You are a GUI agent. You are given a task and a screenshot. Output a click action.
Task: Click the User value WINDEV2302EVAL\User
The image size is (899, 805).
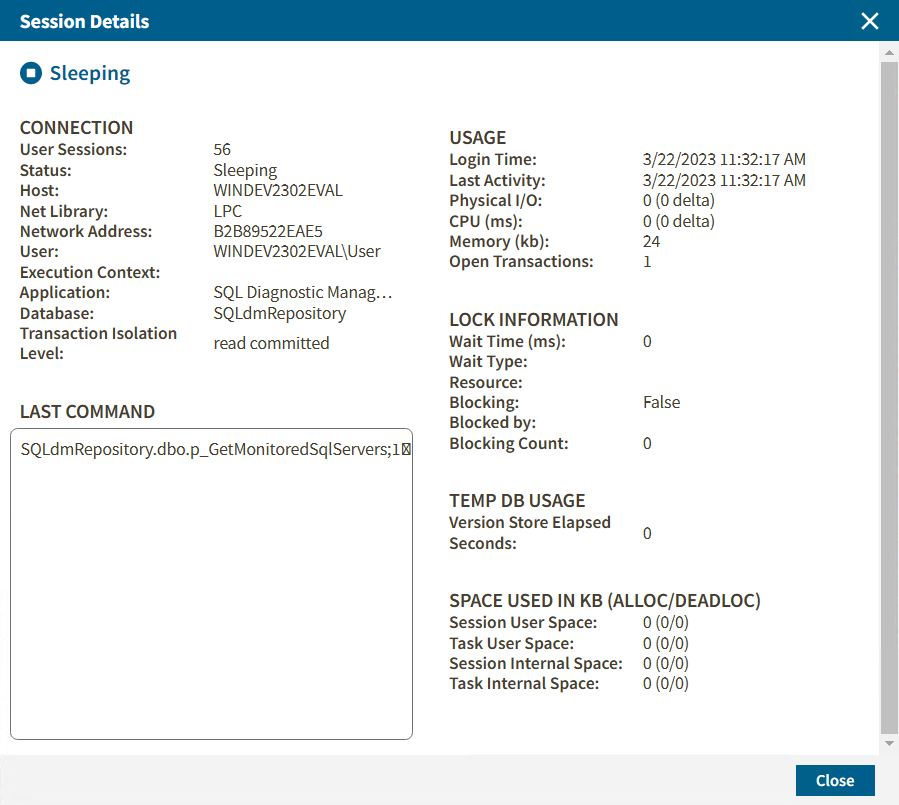click(x=296, y=252)
